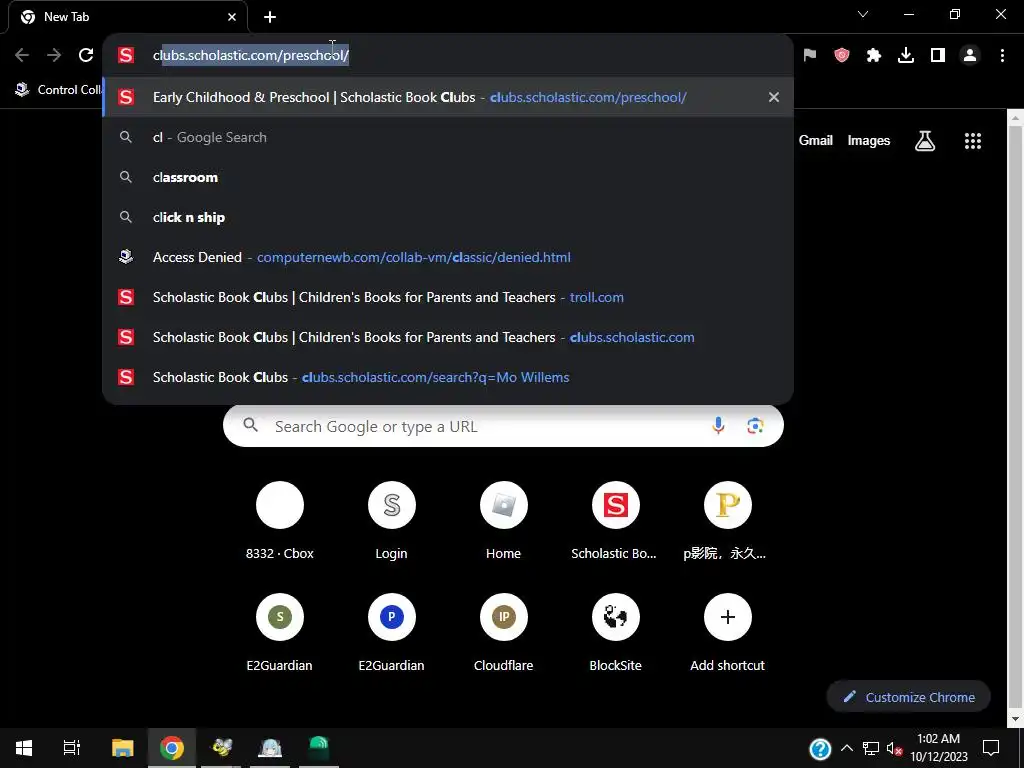Open Google Images link
The image size is (1024, 768).
tap(869, 140)
